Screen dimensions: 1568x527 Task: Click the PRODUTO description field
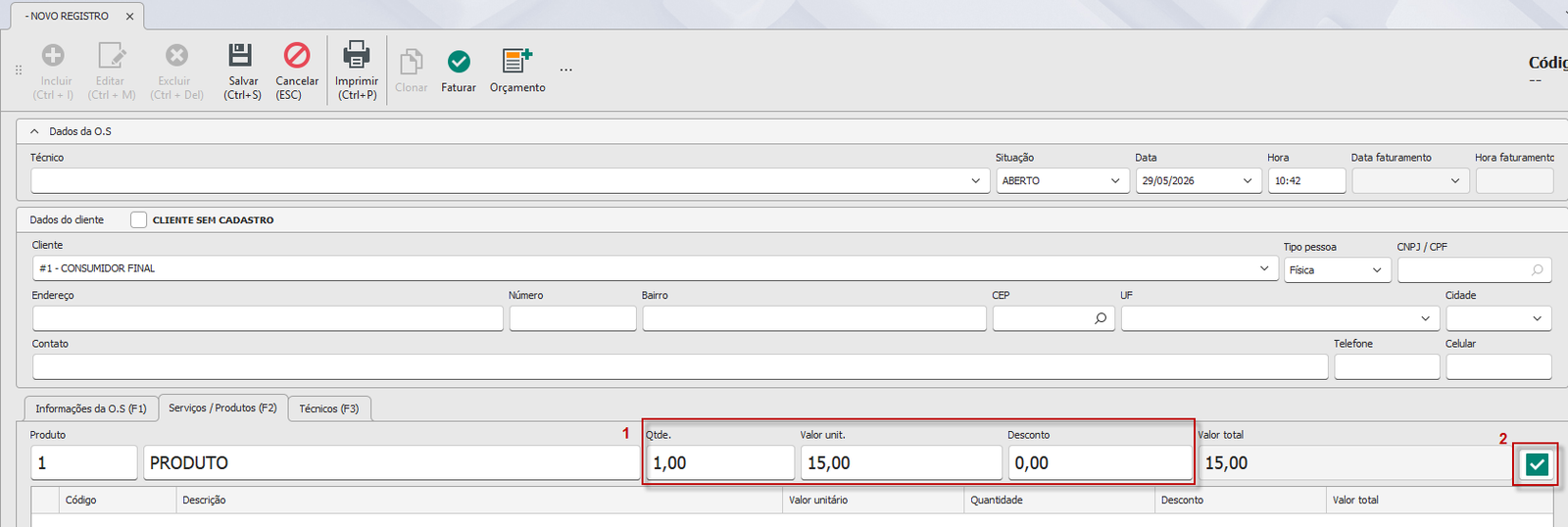391,463
